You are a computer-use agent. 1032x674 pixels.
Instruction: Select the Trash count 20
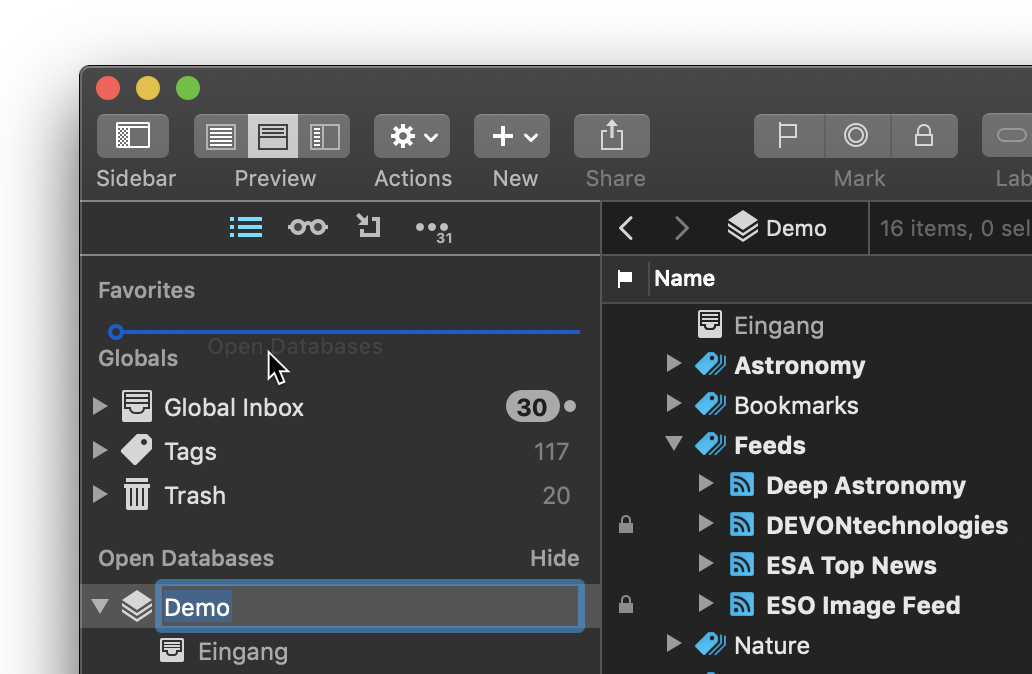point(556,496)
